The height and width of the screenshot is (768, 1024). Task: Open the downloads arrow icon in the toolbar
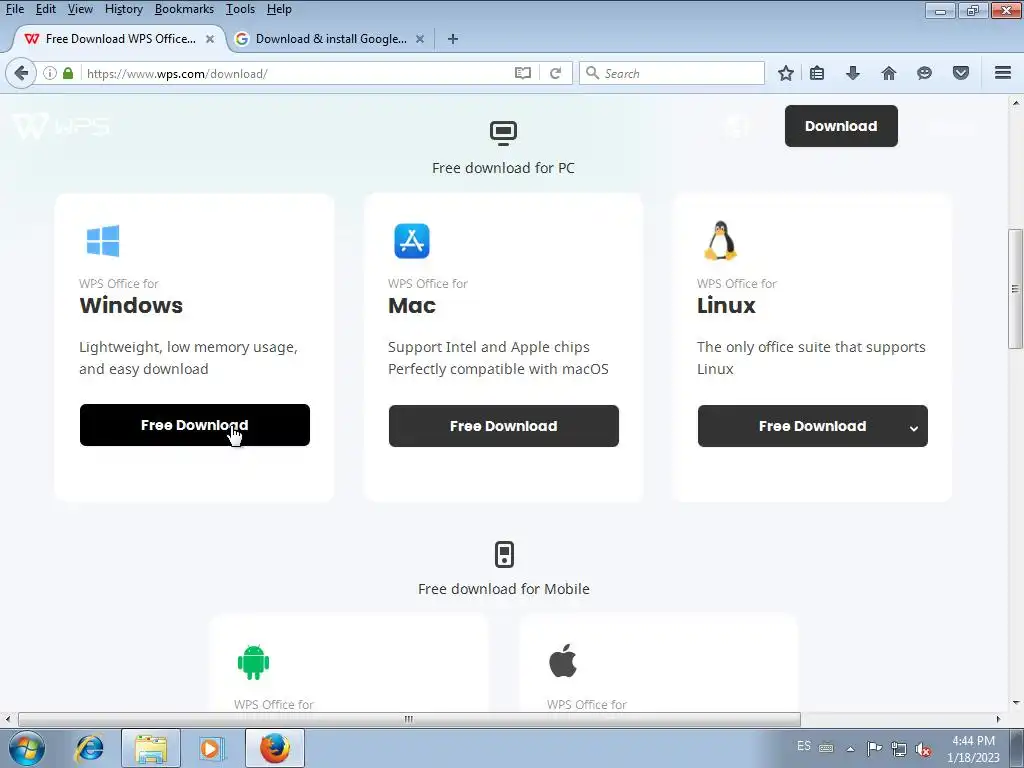click(853, 73)
